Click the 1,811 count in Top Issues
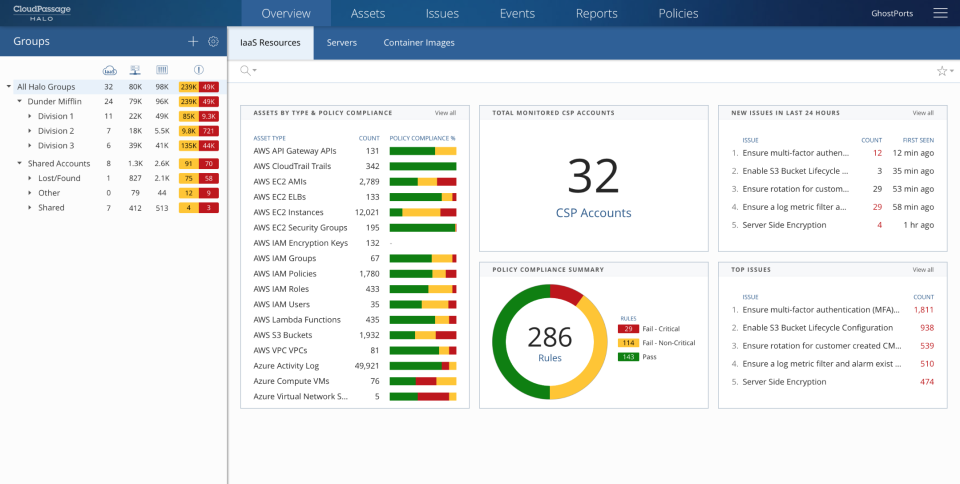Image resolution: width=960 pixels, height=484 pixels. (923, 310)
